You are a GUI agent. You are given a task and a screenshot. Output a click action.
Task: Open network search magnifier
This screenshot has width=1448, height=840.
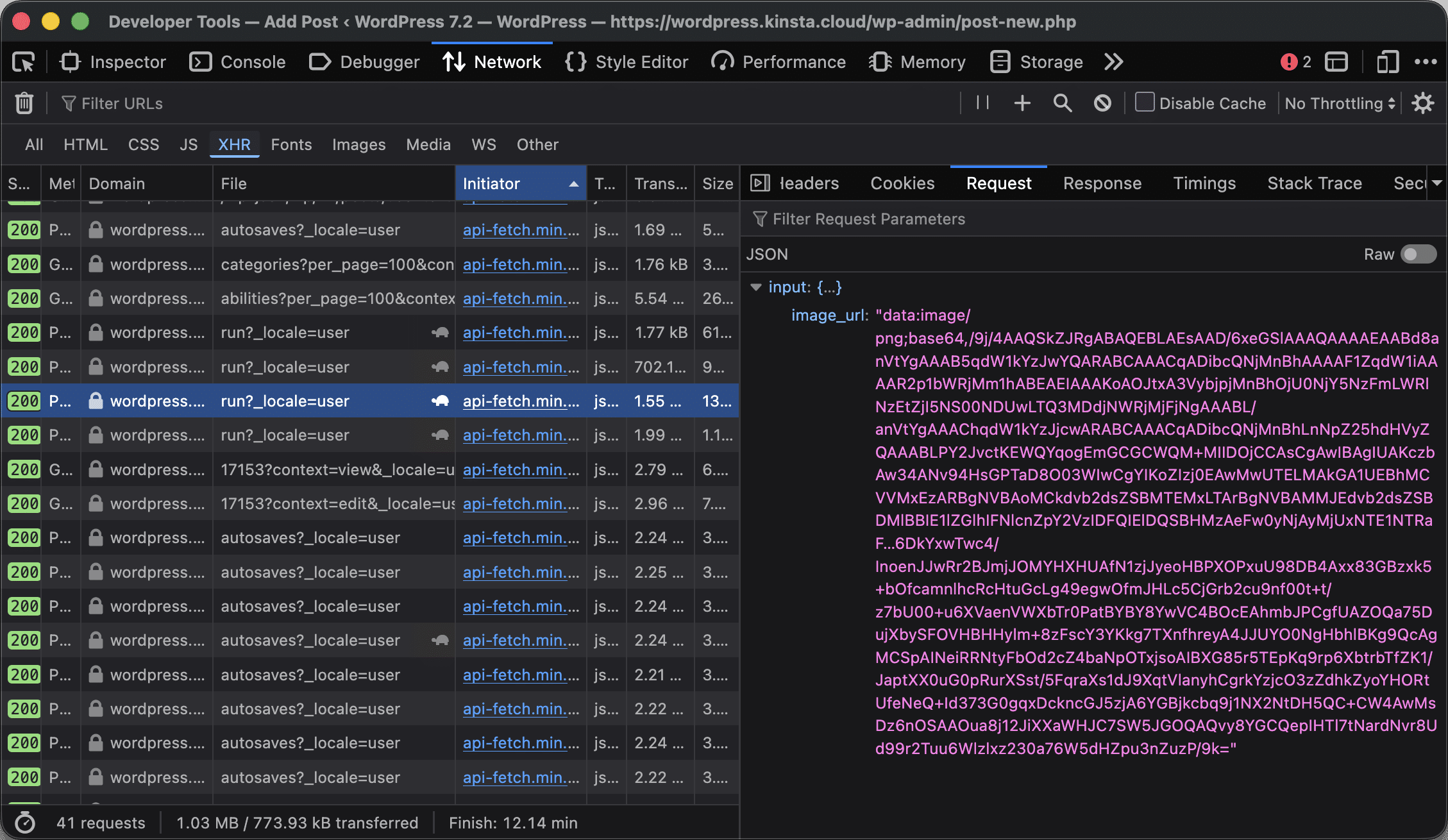coord(1063,103)
